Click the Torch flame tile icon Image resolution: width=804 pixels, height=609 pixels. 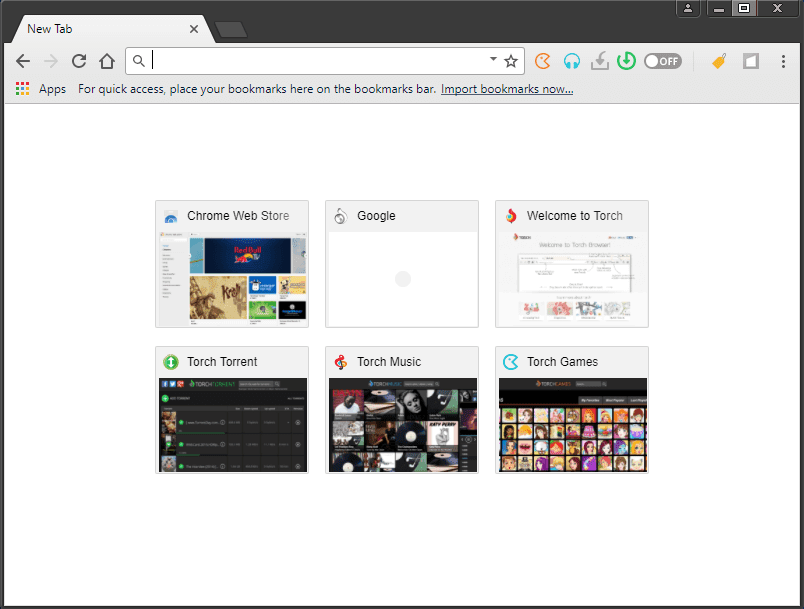(x=511, y=216)
